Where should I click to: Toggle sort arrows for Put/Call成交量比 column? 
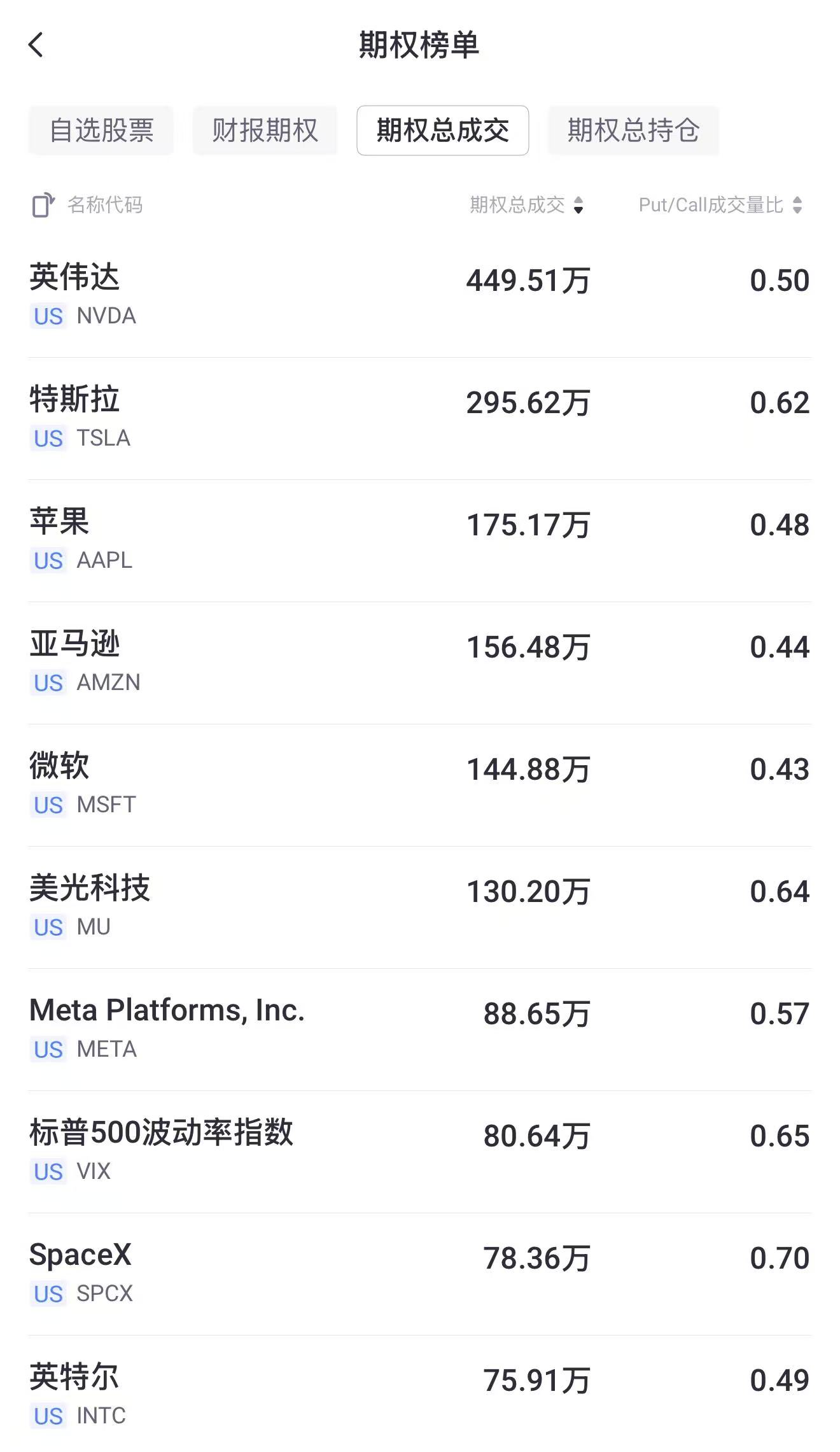(x=797, y=205)
